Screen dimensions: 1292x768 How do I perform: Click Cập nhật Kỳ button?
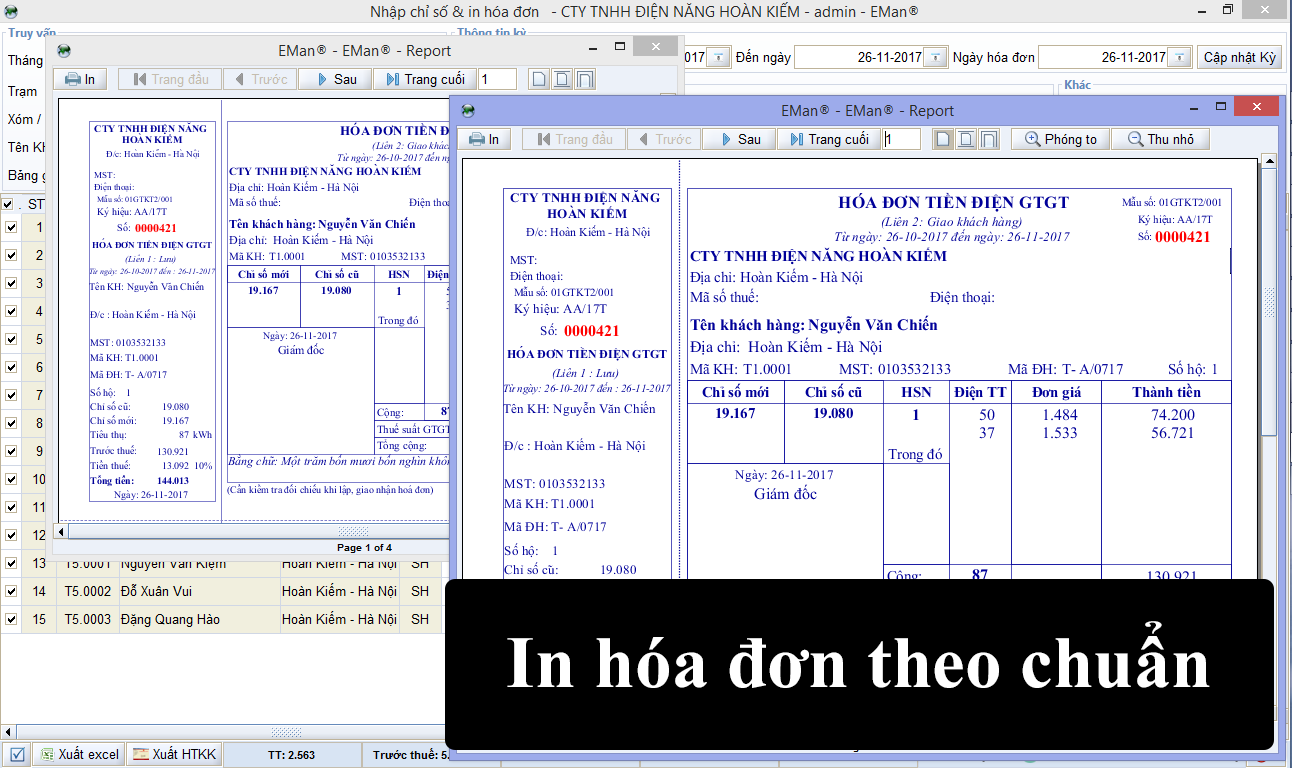point(1240,57)
